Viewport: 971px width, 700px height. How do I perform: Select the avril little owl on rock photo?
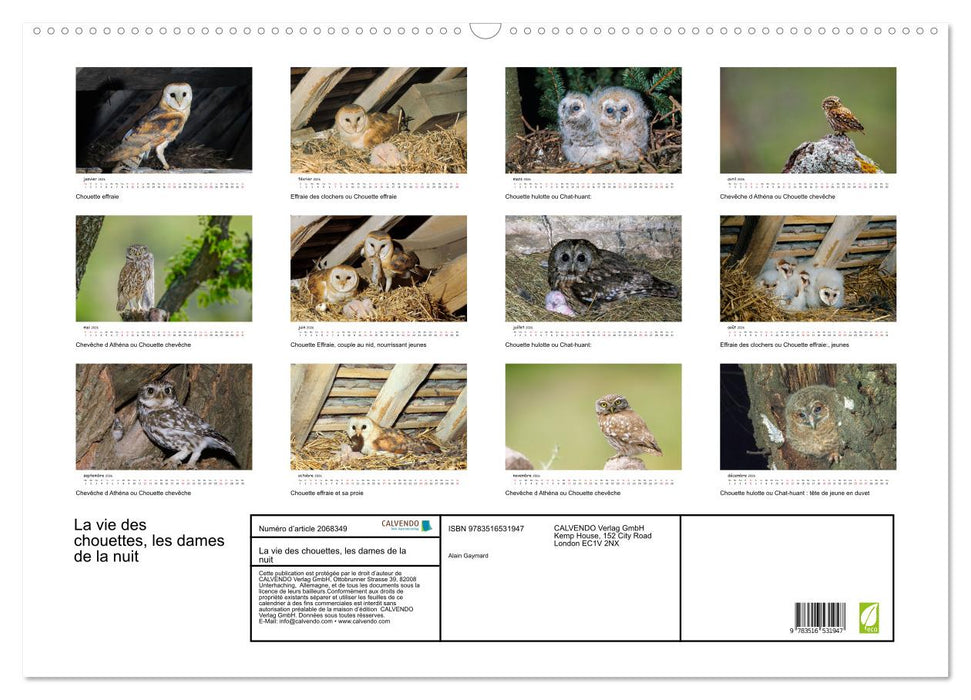808,119
